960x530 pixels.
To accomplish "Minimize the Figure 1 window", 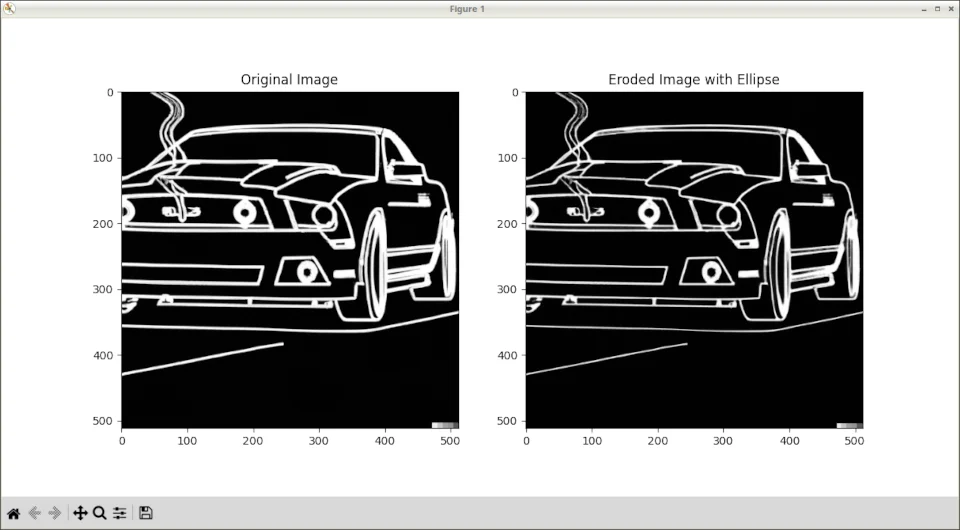I will coord(924,9).
